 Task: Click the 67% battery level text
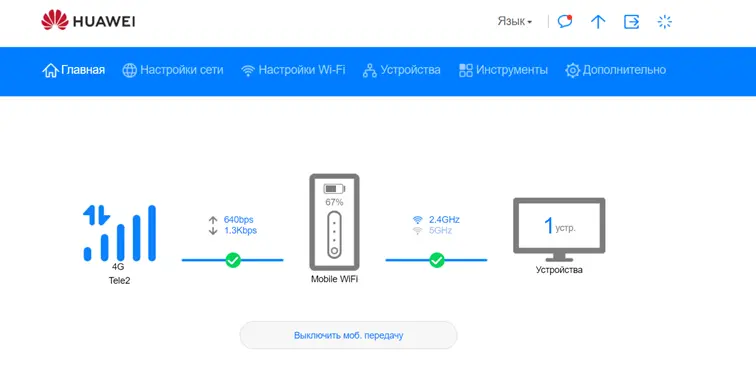334,202
